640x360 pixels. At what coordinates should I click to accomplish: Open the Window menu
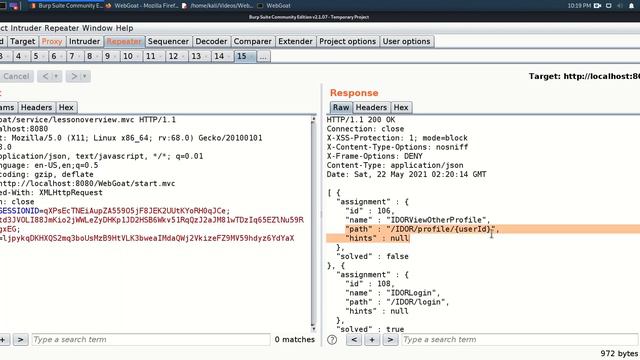[97, 28]
